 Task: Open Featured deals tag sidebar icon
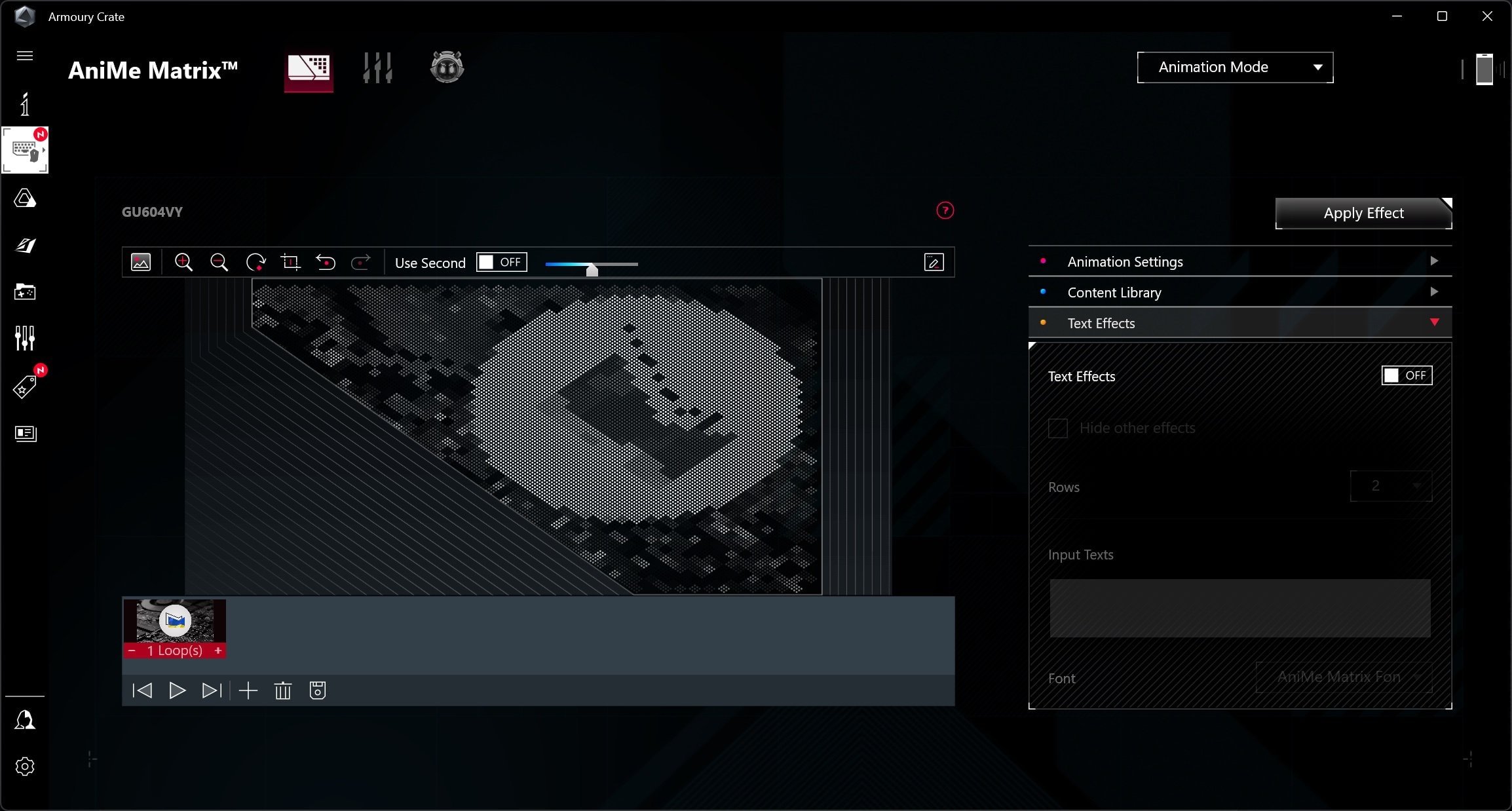pyautogui.click(x=25, y=387)
